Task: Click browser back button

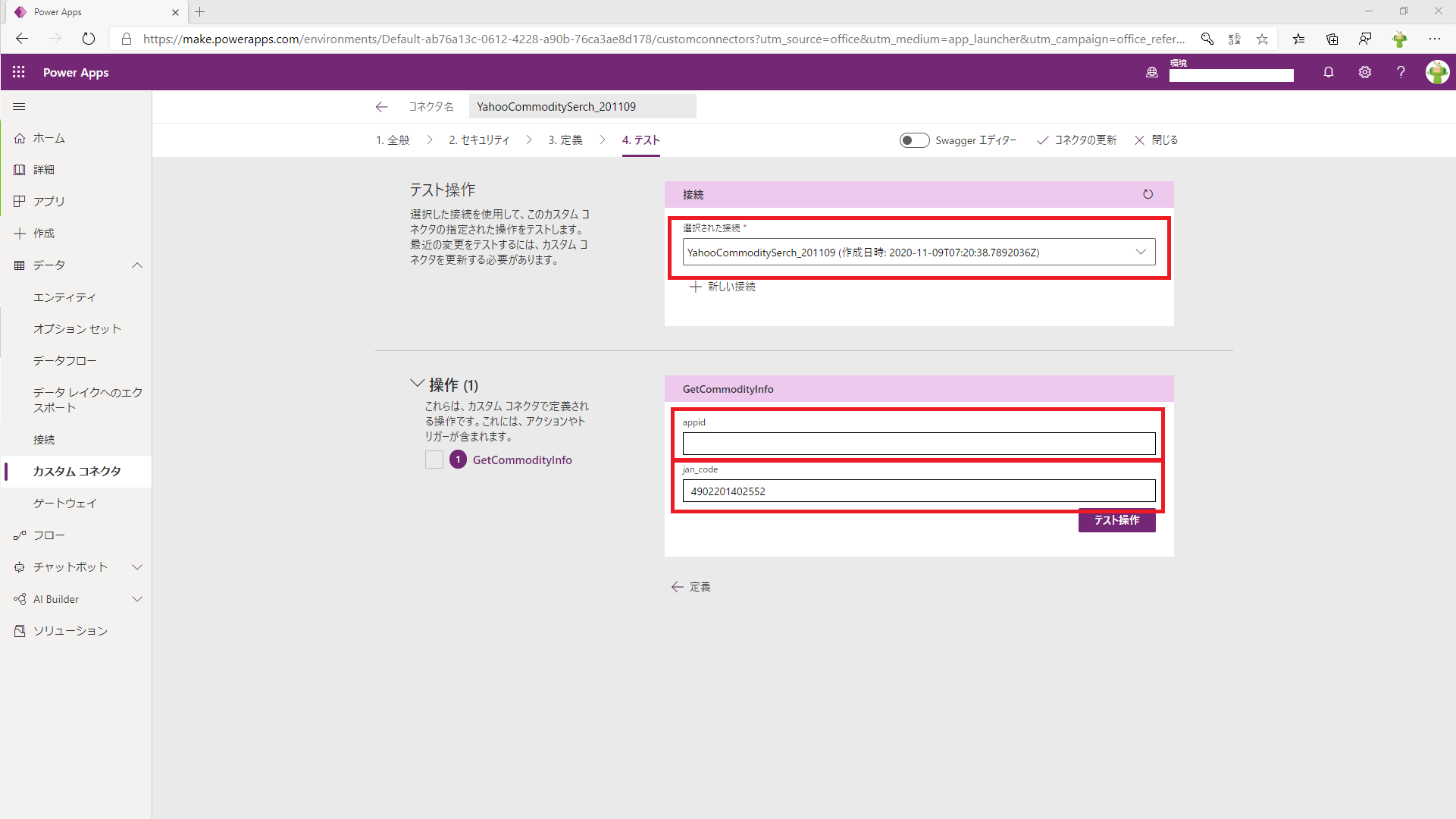Action: click(x=22, y=39)
